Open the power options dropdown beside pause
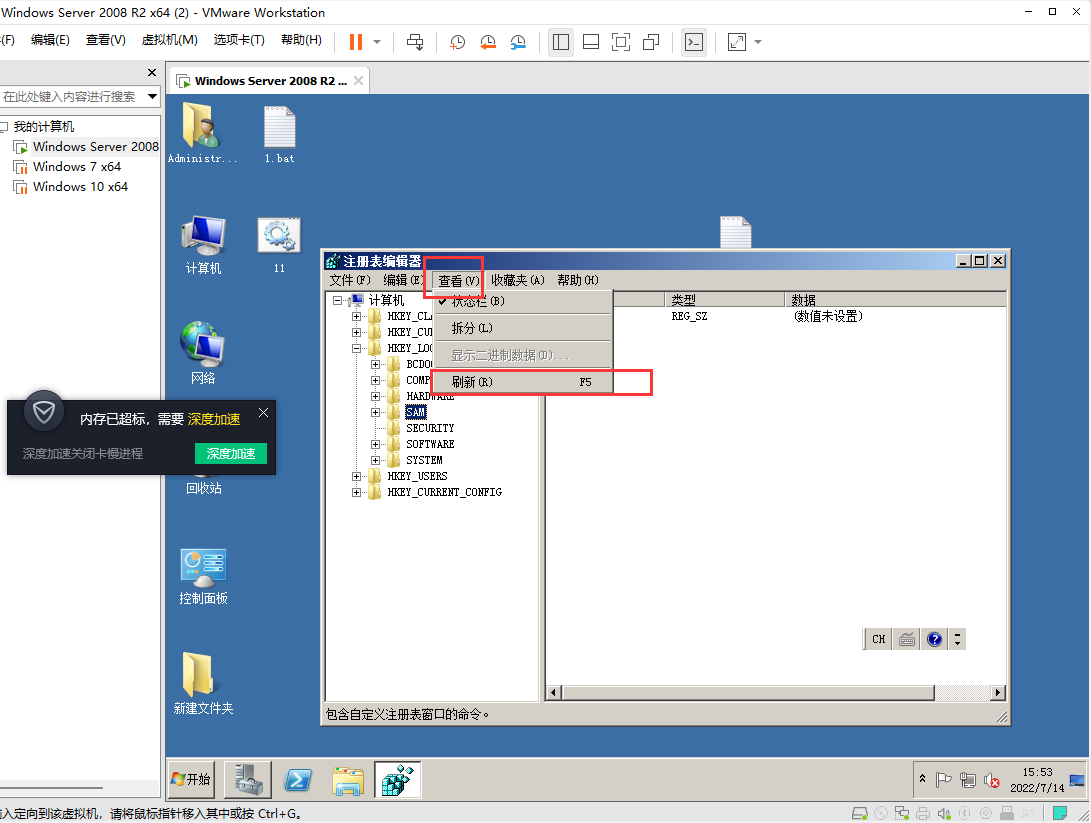This screenshot has height=823, width=1091. tap(377, 42)
